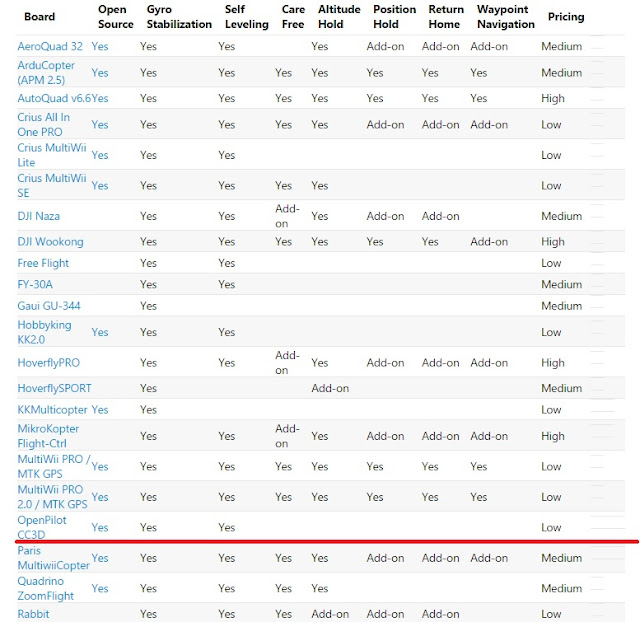Image resolution: width=640 pixels, height=622 pixels.
Task: Open the MikroKopter Flight-Ctrl link
Action: click(48, 436)
